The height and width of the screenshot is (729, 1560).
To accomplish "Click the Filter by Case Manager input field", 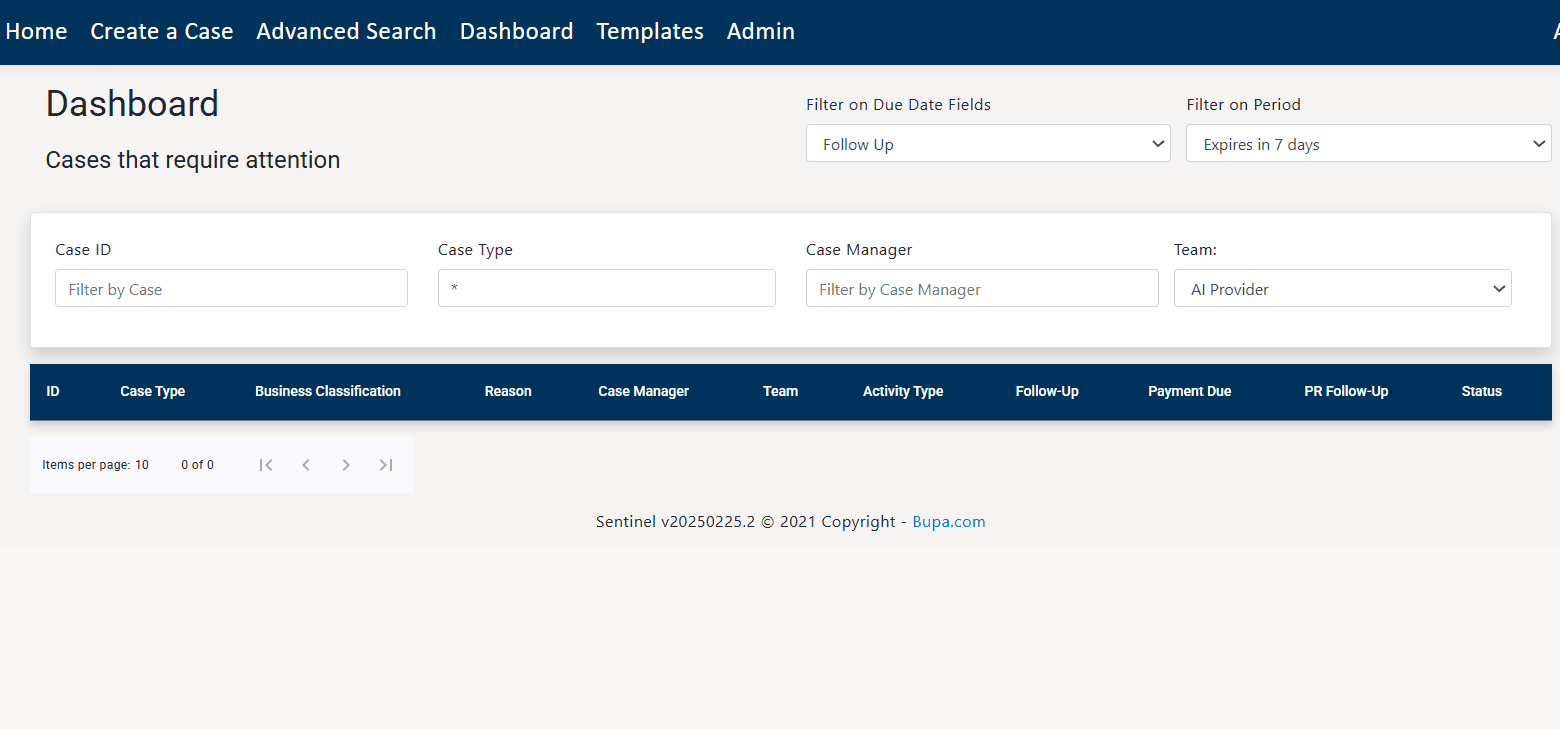I will 981,287.
